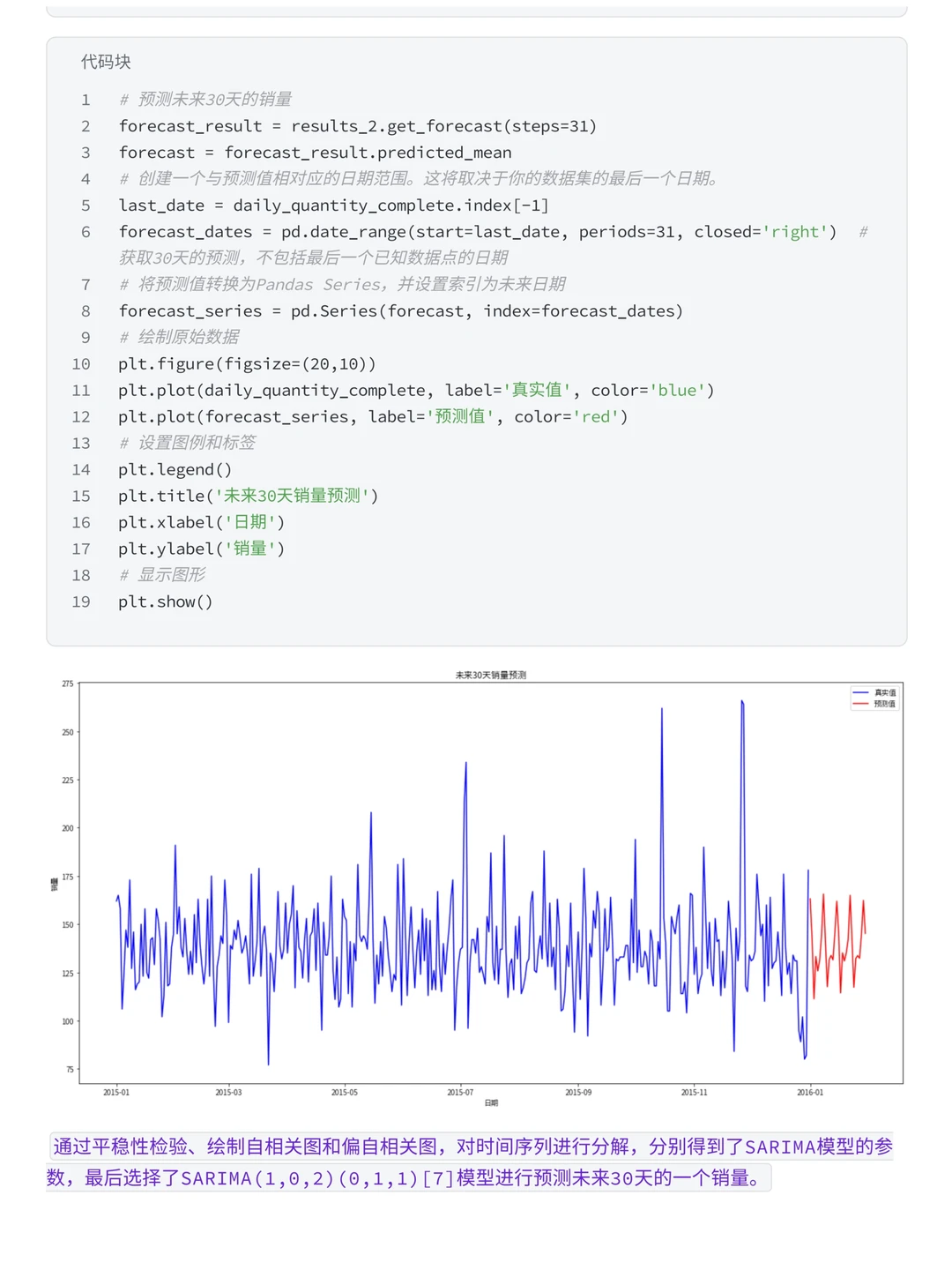The height and width of the screenshot is (1270, 952).
Task: Click line 'last_date = daily_quantity_complete.index[-1]'
Action: pyautogui.click(x=334, y=205)
